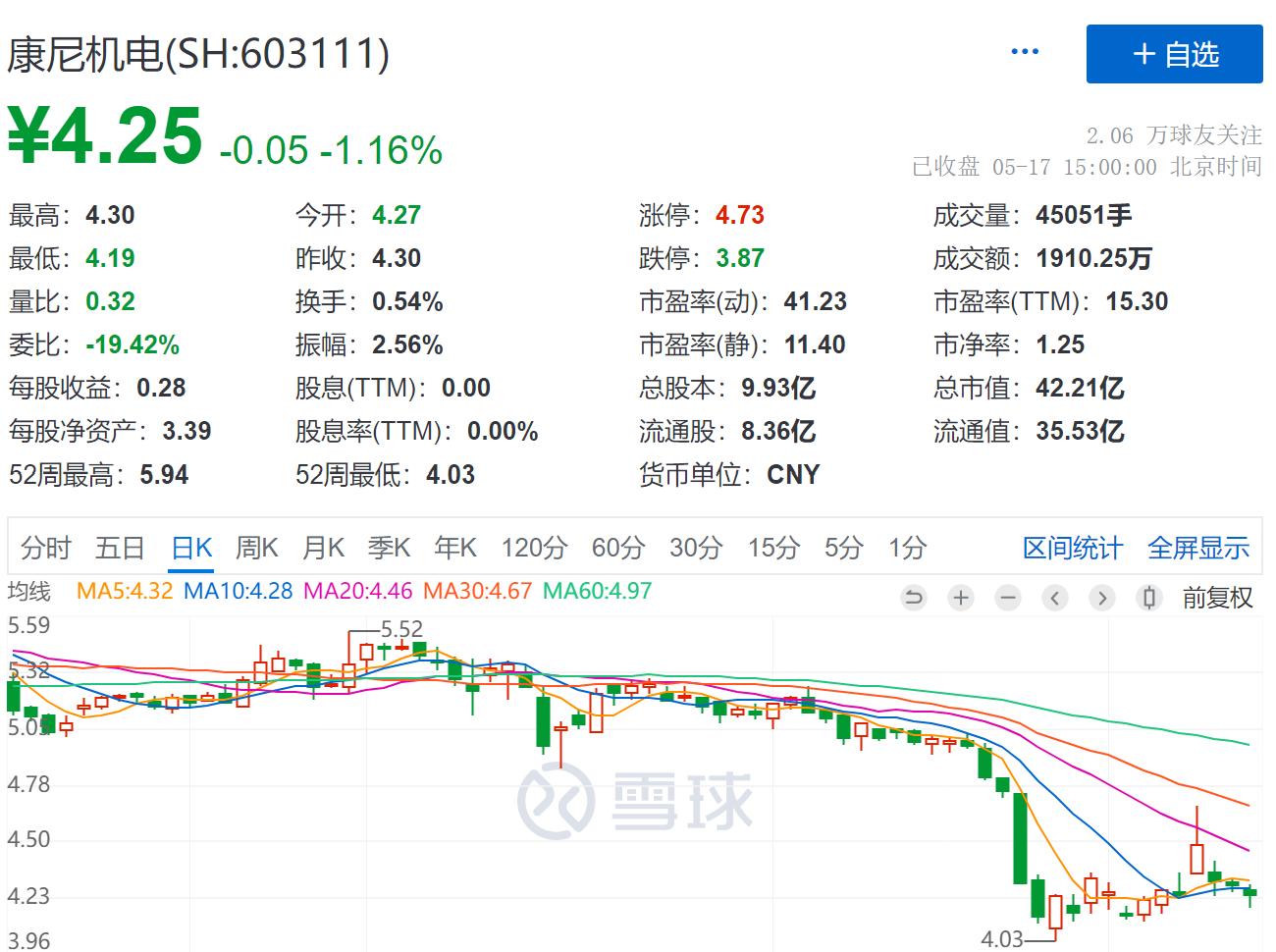Toggle the MA5 moving average legend
This screenshot has height=952, width=1276.
click(x=125, y=591)
